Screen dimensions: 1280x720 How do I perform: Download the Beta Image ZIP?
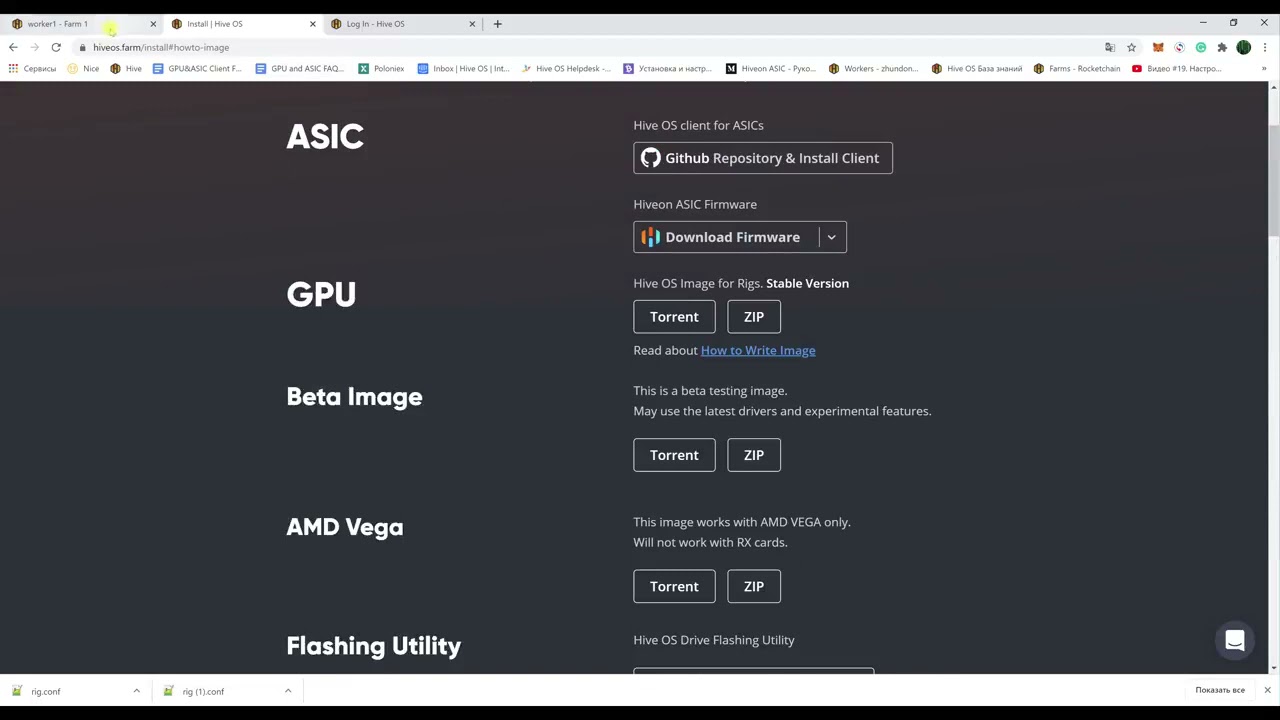(x=754, y=455)
